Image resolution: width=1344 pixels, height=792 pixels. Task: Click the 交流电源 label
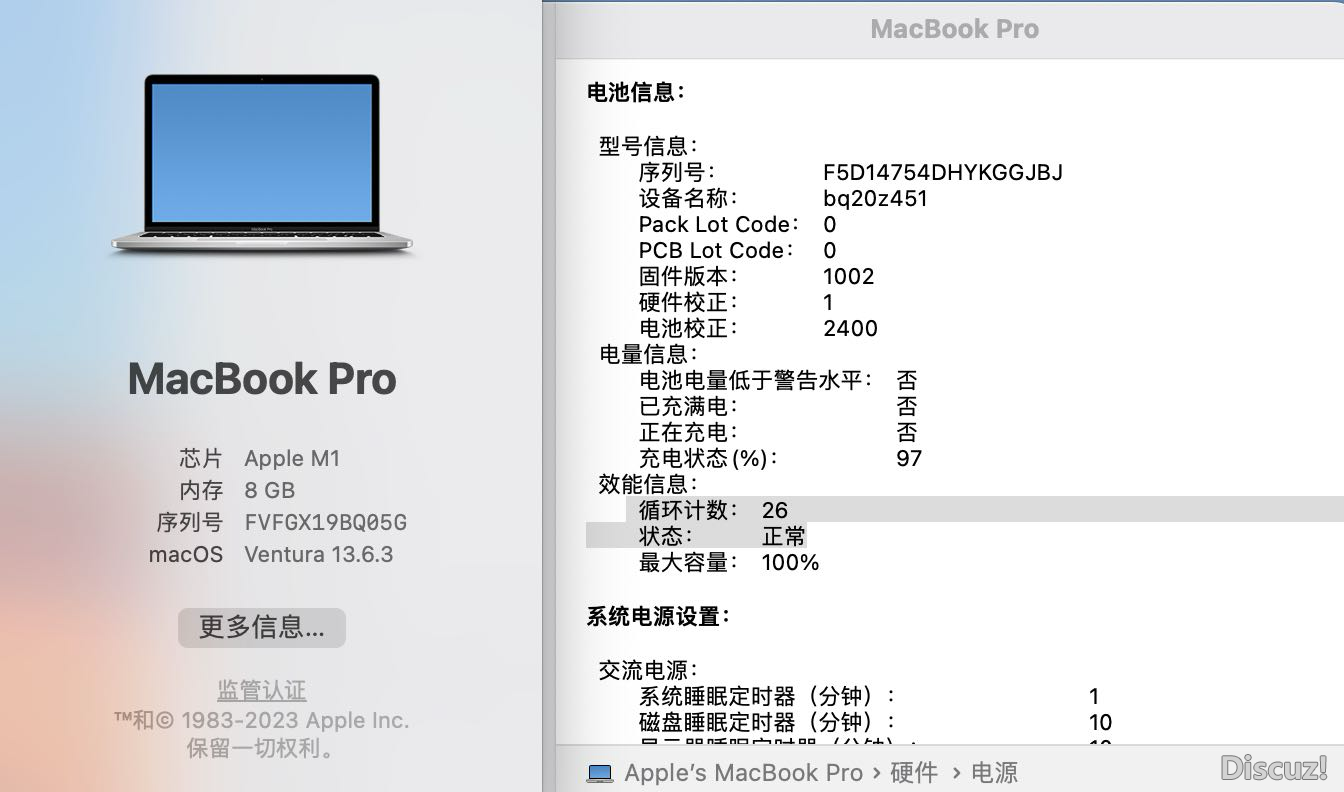(x=649, y=670)
